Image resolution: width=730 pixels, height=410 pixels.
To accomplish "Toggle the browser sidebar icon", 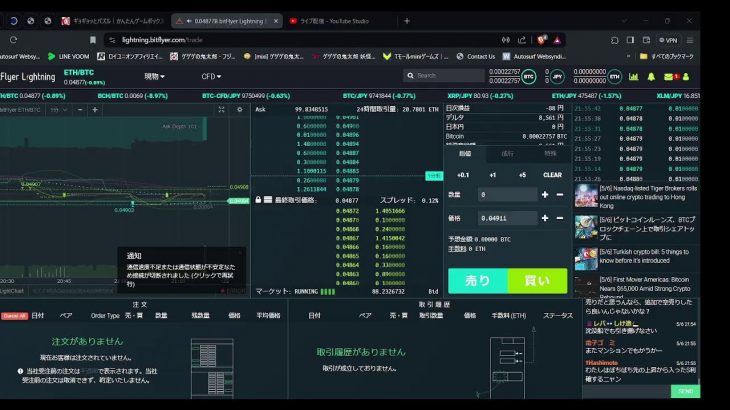I will pyautogui.click(x=630, y=40).
